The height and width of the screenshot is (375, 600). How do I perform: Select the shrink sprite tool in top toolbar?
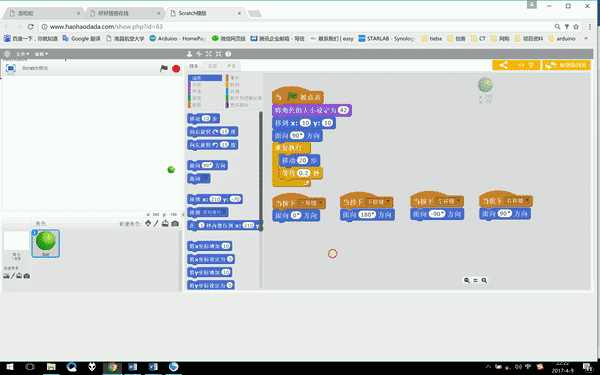click(x=218, y=54)
